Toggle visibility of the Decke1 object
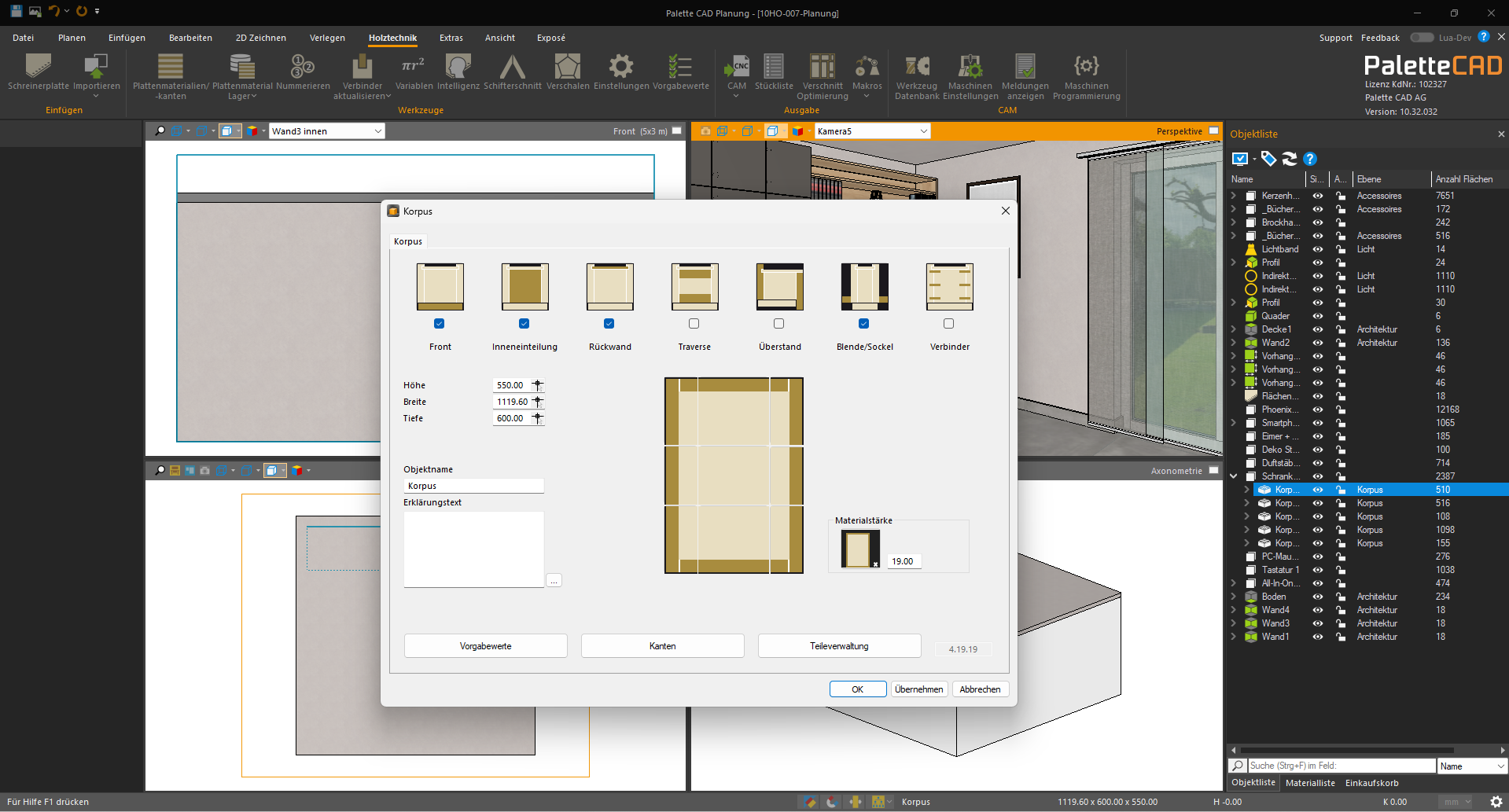The width and height of the screenshot is (1509, 812). coord(1317,329)
